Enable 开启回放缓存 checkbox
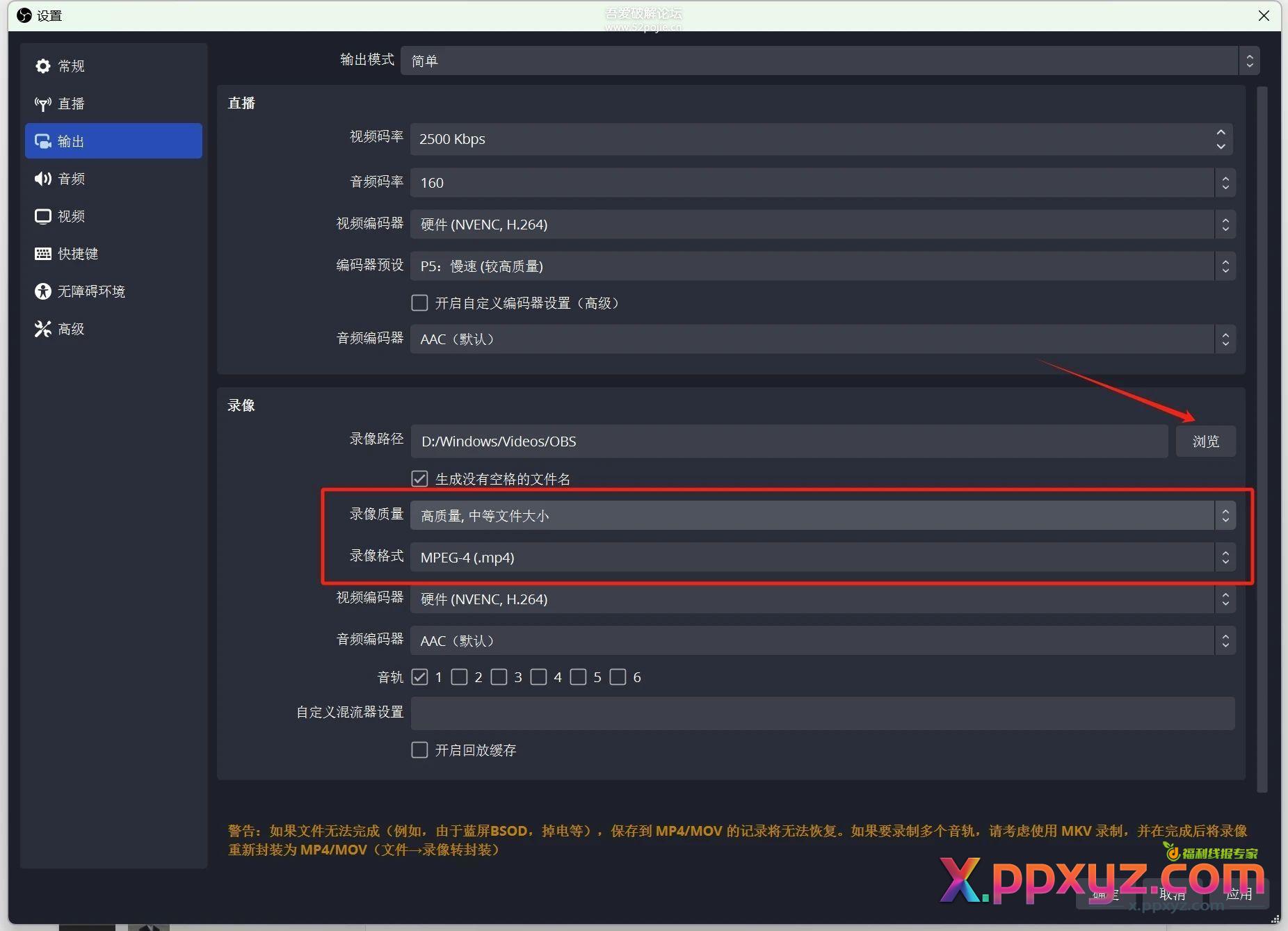Viewport: 1288px width, 931px height. (419, 750)
